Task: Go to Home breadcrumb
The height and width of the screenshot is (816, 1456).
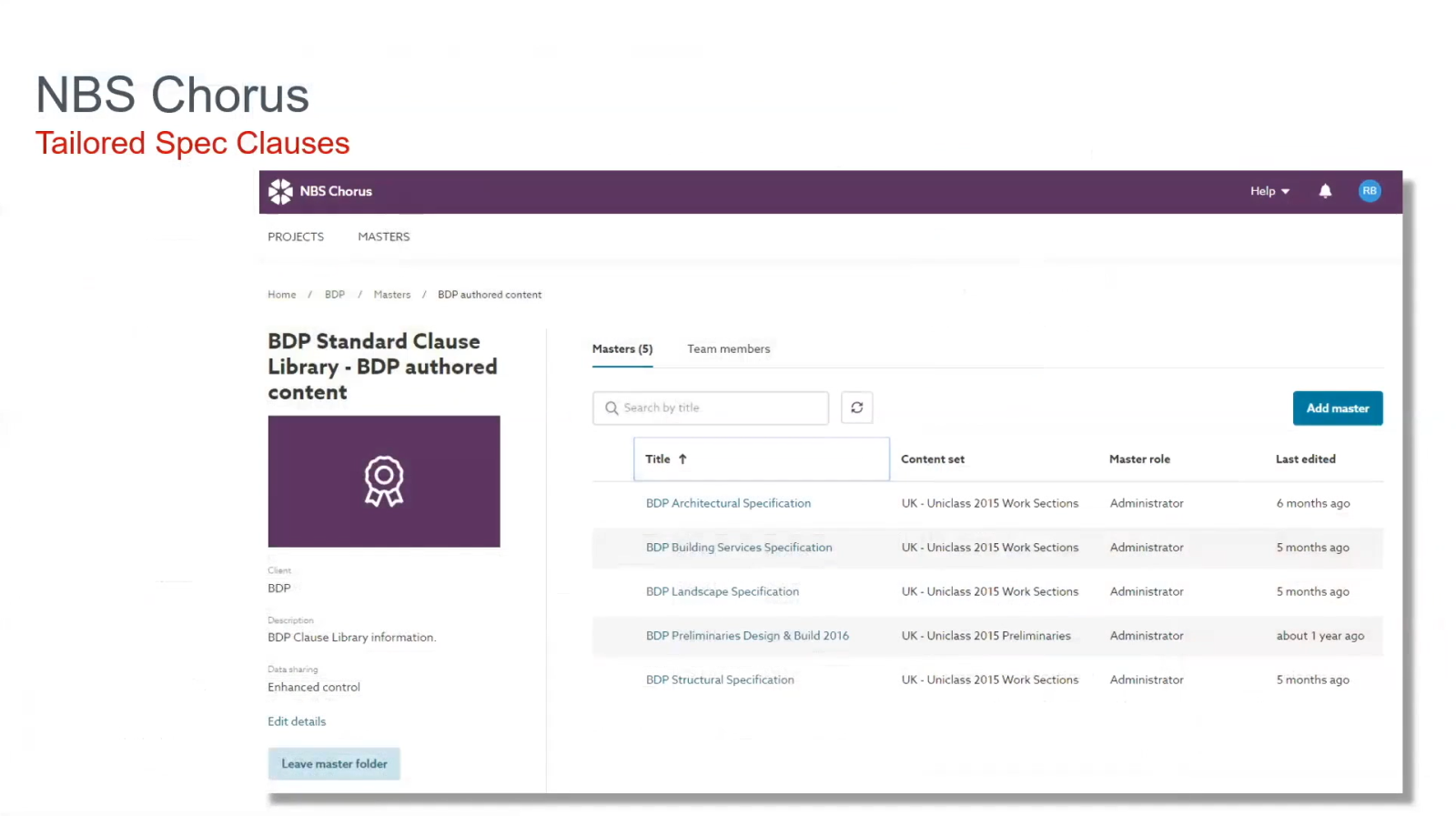Action: point(282,295)
